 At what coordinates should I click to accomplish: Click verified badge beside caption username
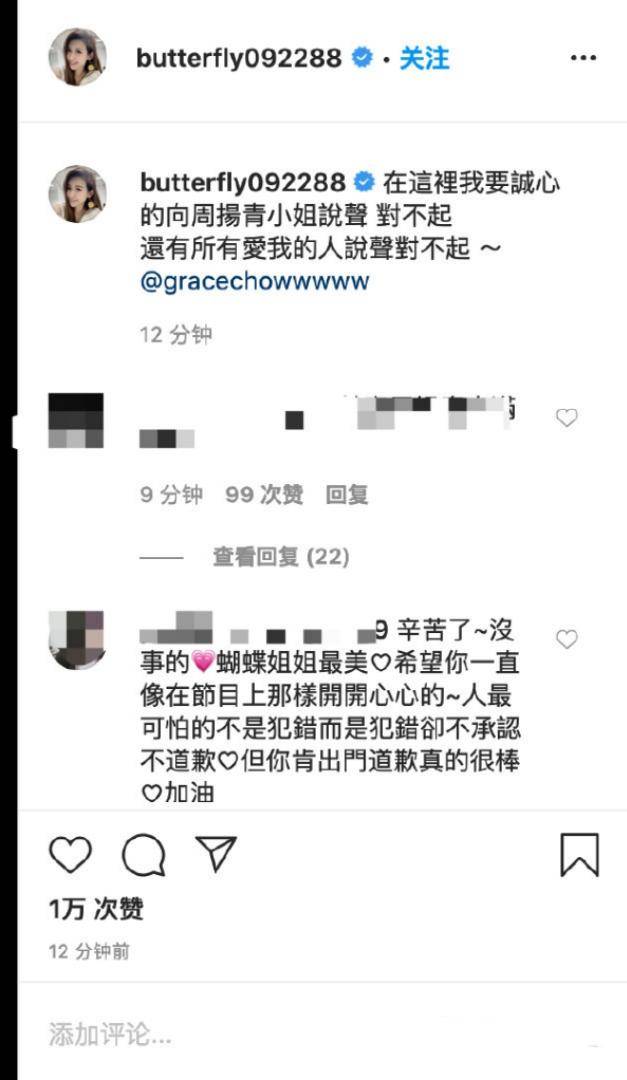(364, 183)
